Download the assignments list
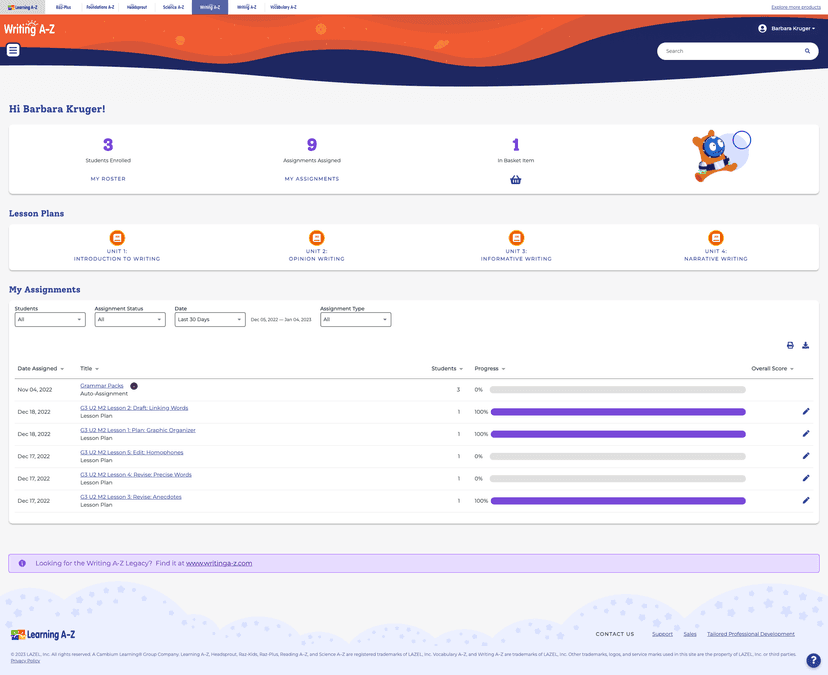Viewport: 828px width, 675px height. point(806,345)
